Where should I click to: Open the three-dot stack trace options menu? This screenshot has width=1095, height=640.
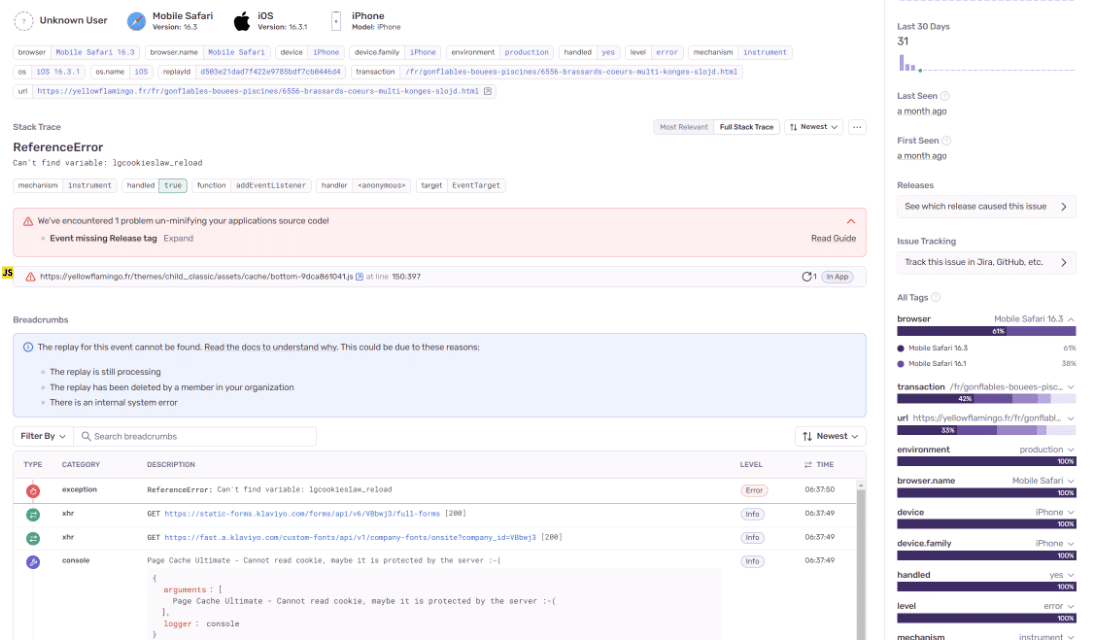coord(857,127)
